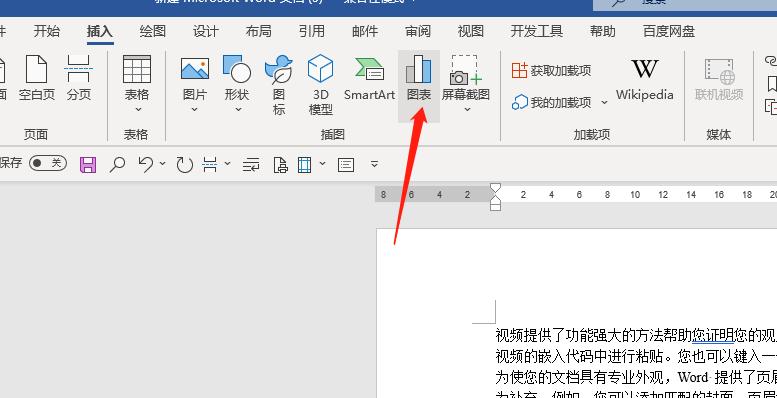
Task: Insert a page break with 分页
Action: [x=79, y=79]
